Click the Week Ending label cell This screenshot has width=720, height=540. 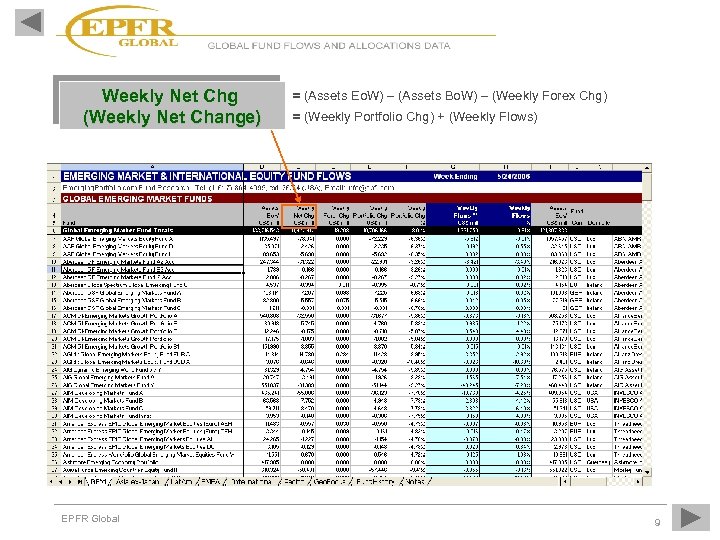[455, 176]
